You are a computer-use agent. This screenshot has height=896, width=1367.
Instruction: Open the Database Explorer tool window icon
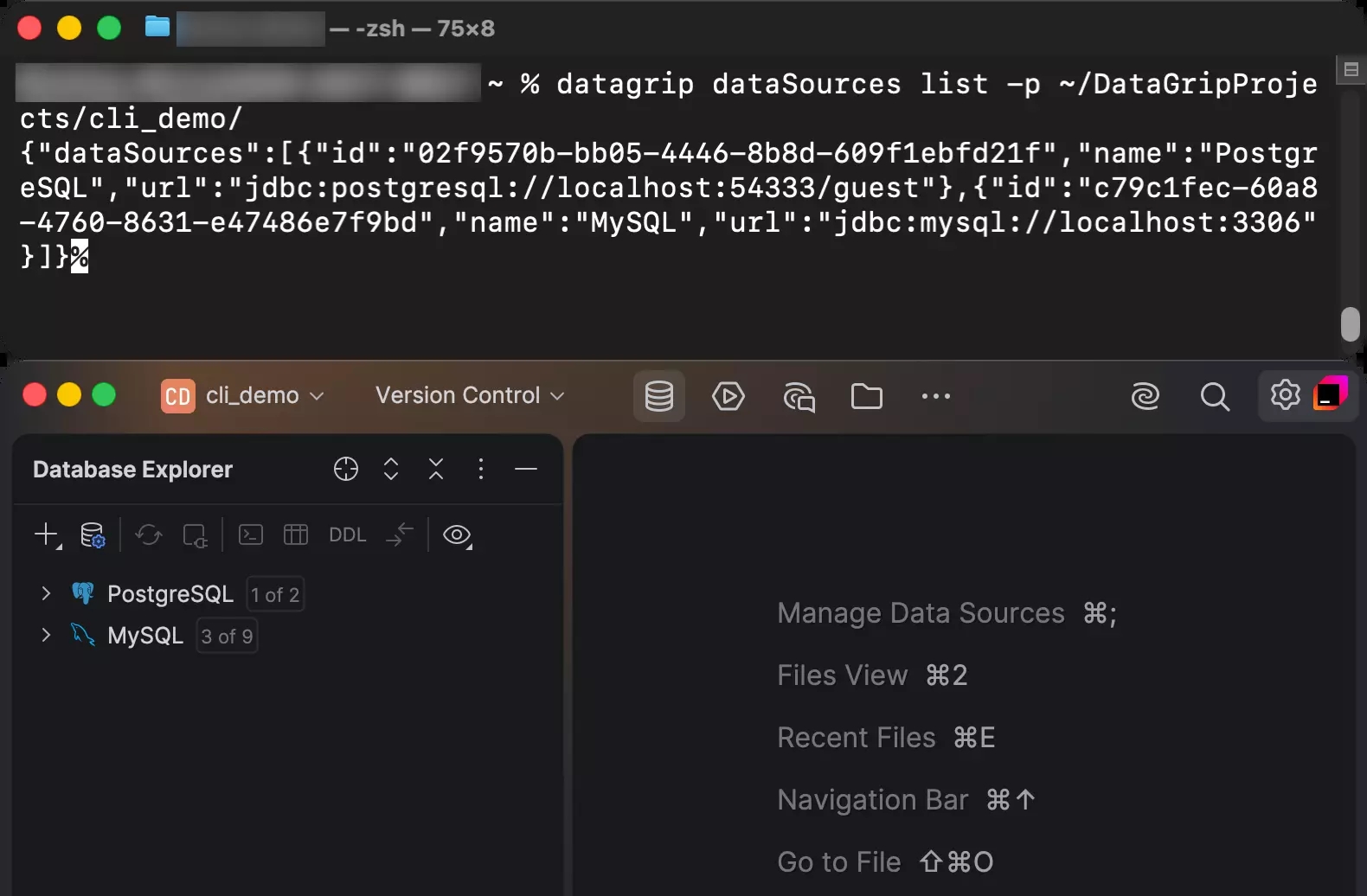pyautogui.click(x=658, y=396)
